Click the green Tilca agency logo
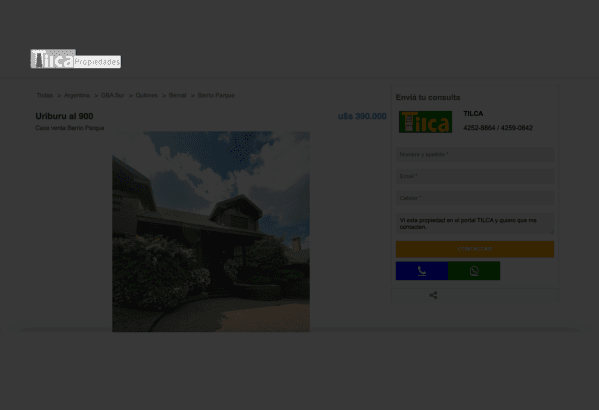The width and height of the screenshot is (599, 410). 425,122
